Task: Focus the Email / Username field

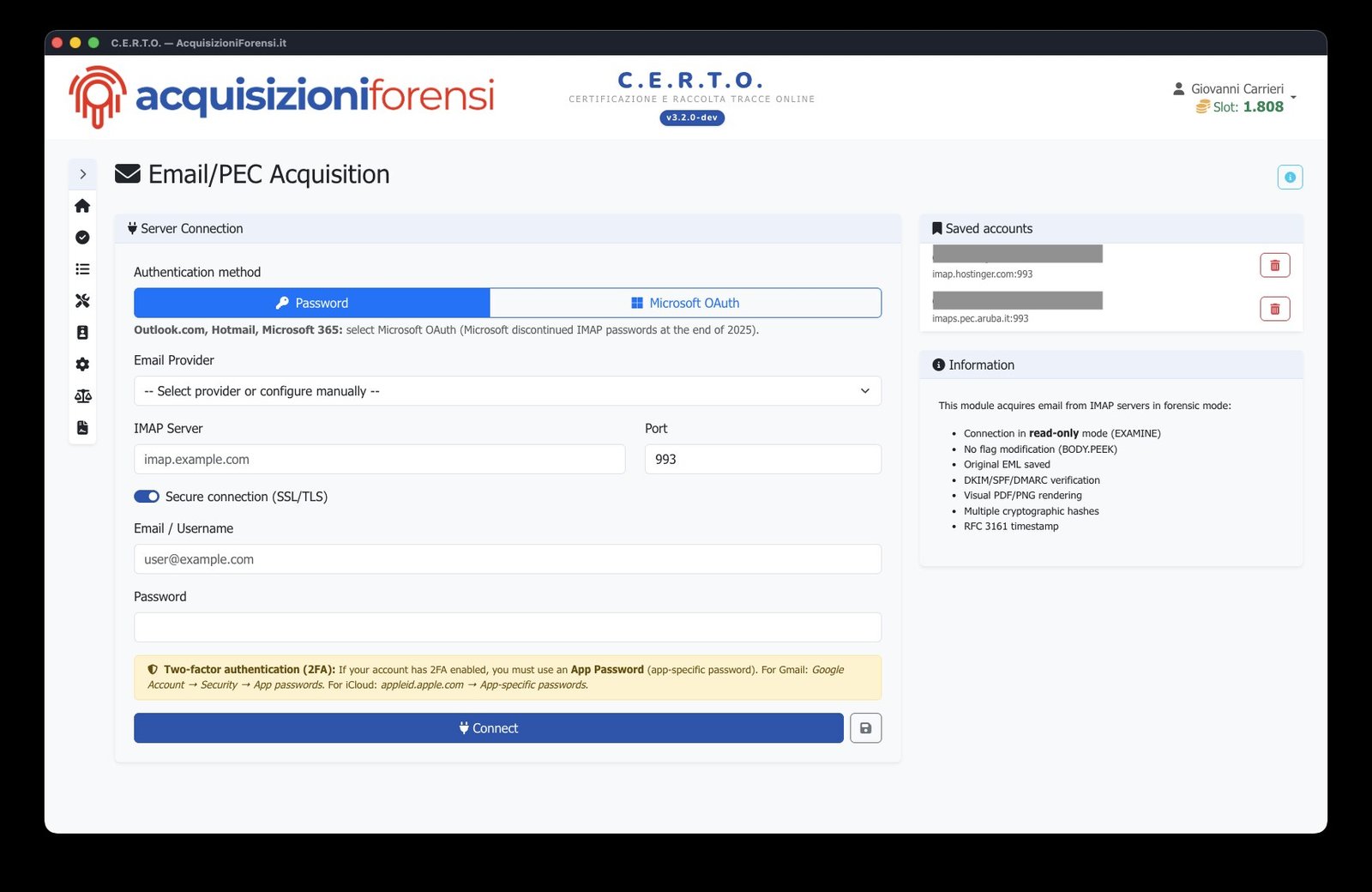Action: [x=508, y=559]
